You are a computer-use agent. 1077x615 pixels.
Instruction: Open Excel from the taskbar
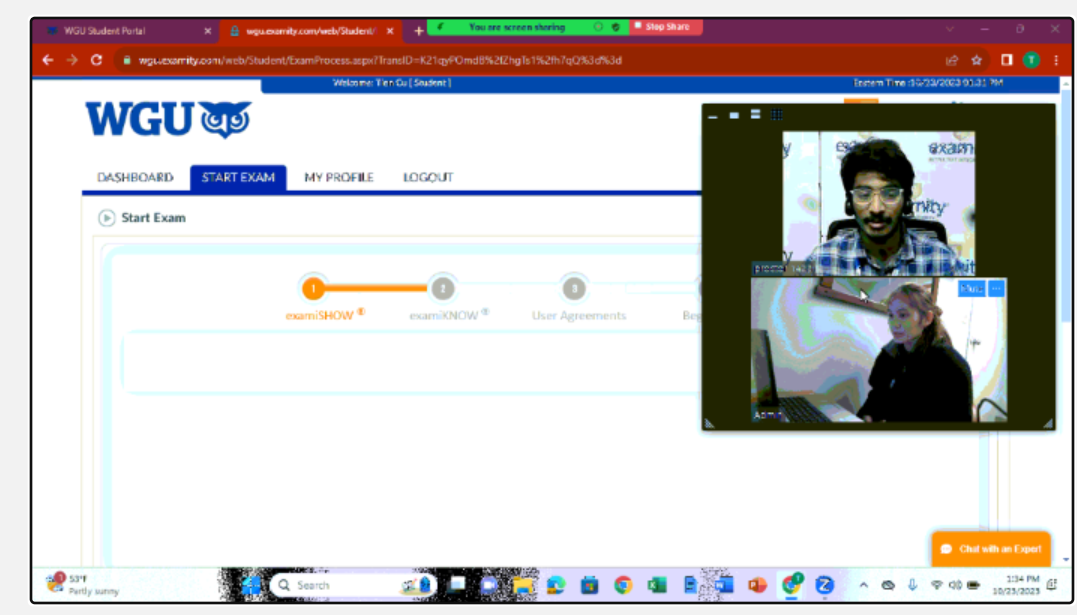click(x=657, y=585)
